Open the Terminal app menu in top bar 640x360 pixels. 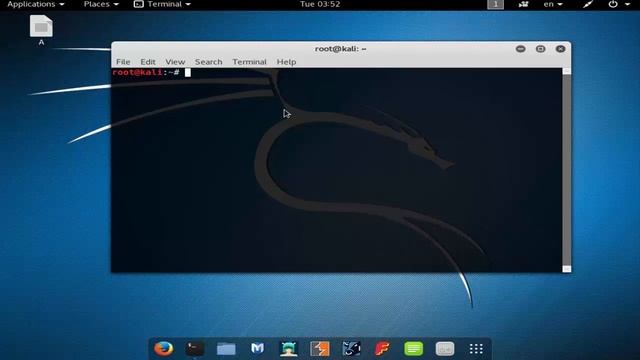point(162,4)
